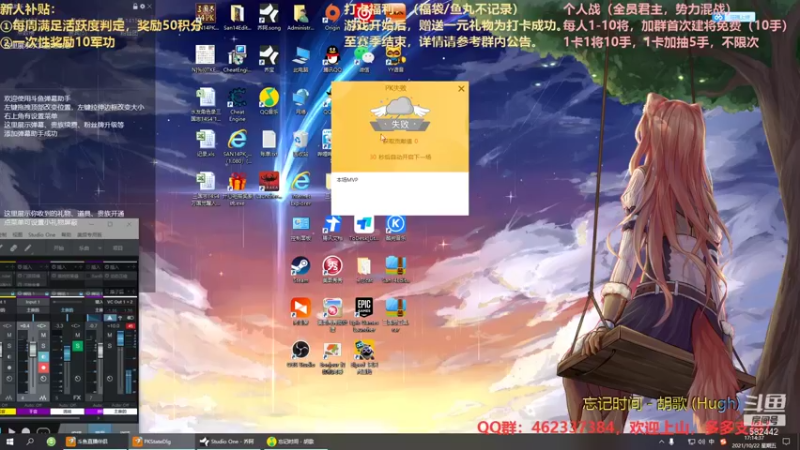This screenshot has width=800, height=450.
Task: Adjust the main output VC Out fader
Action: click(x=120, y=338)
